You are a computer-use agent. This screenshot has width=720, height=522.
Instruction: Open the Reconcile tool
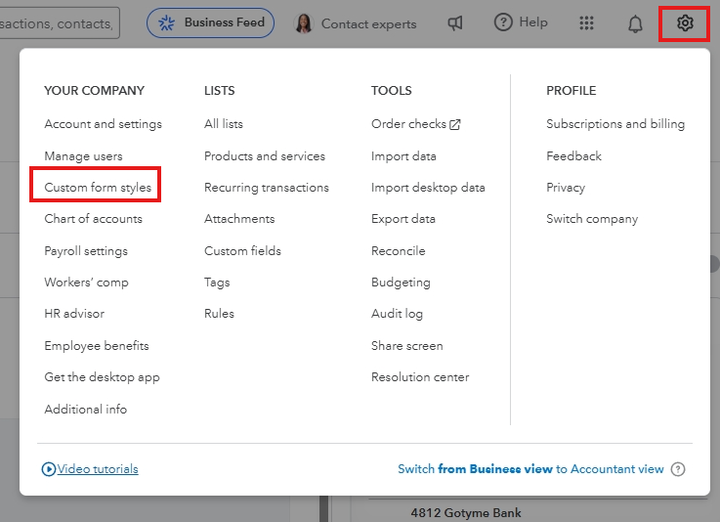(x=398, y=251)
